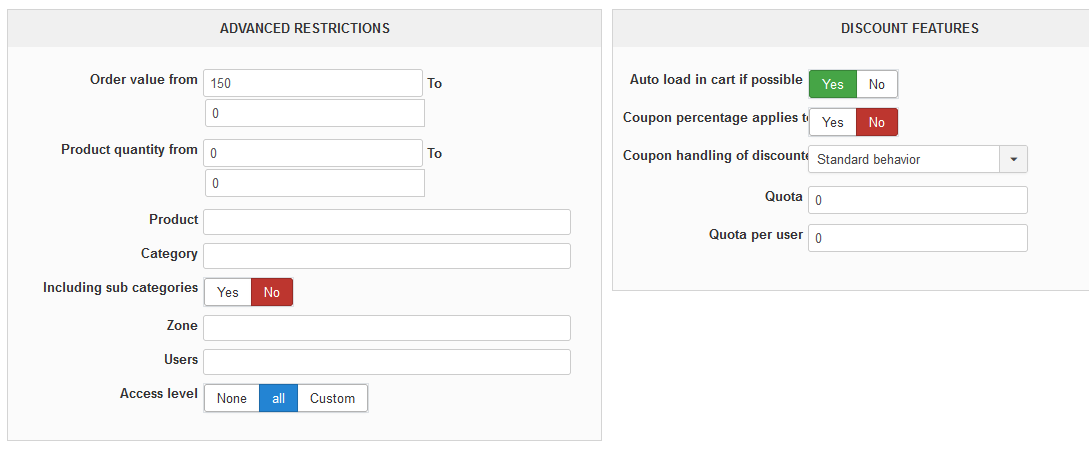
Task: Click the Order value To field
Action: [x=315, y=113]
